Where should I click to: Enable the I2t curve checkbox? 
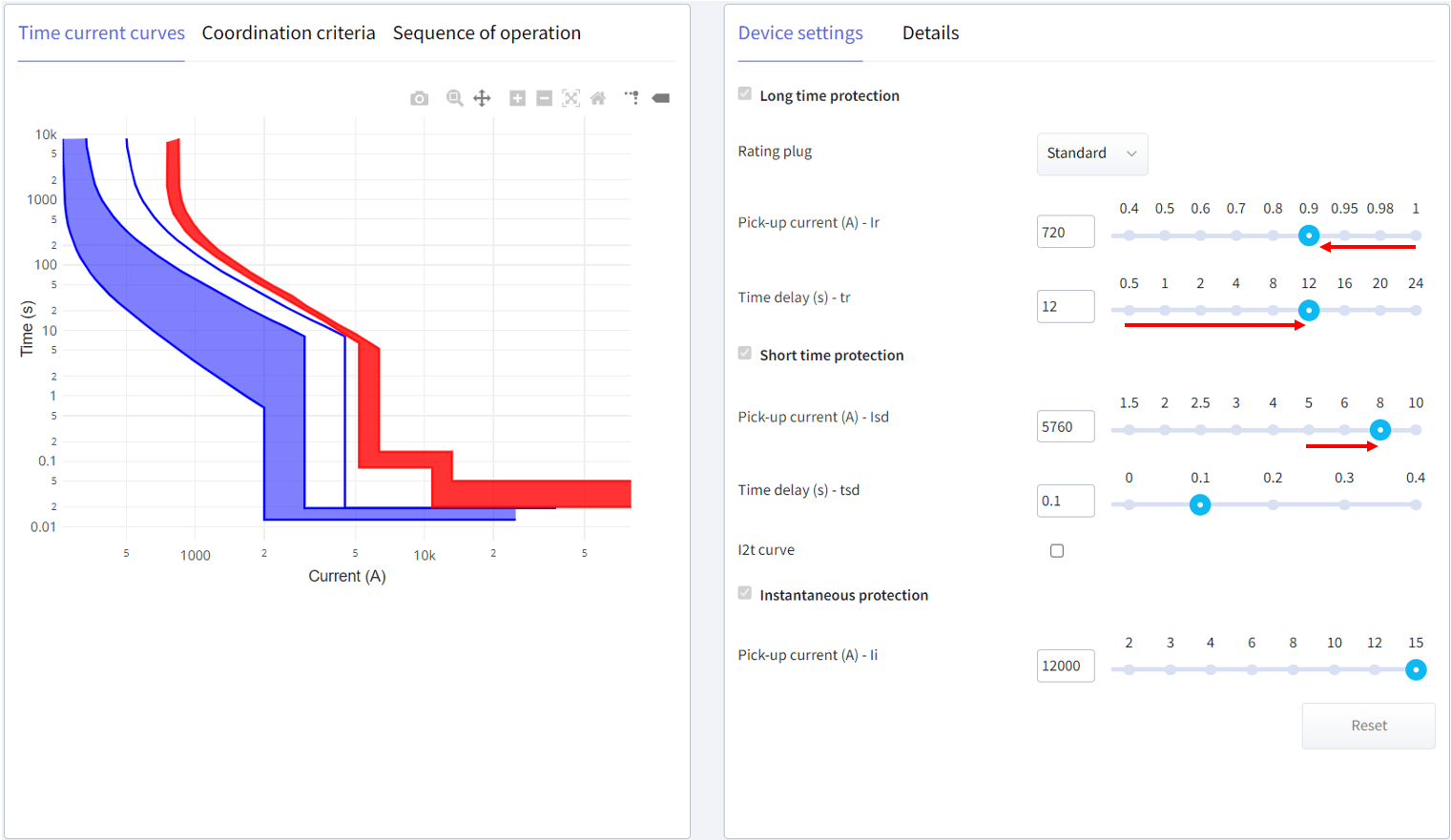[1056, 550]
